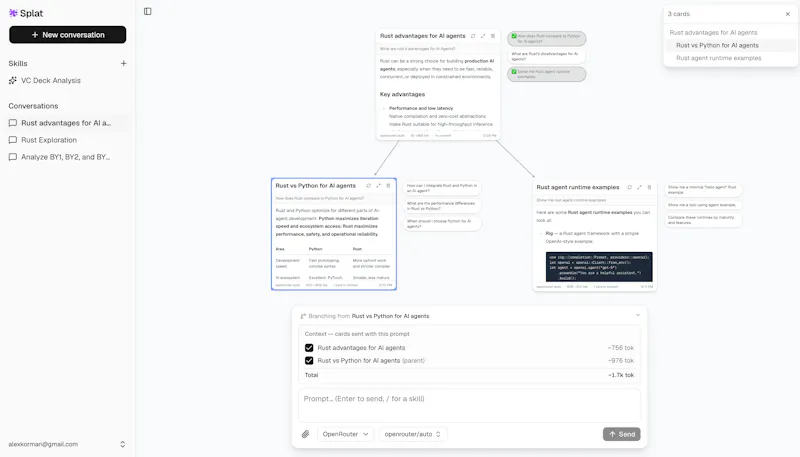Delete the 'Rust vs Python for AI agents' card
800x457 pixels.
coord(388,186)
